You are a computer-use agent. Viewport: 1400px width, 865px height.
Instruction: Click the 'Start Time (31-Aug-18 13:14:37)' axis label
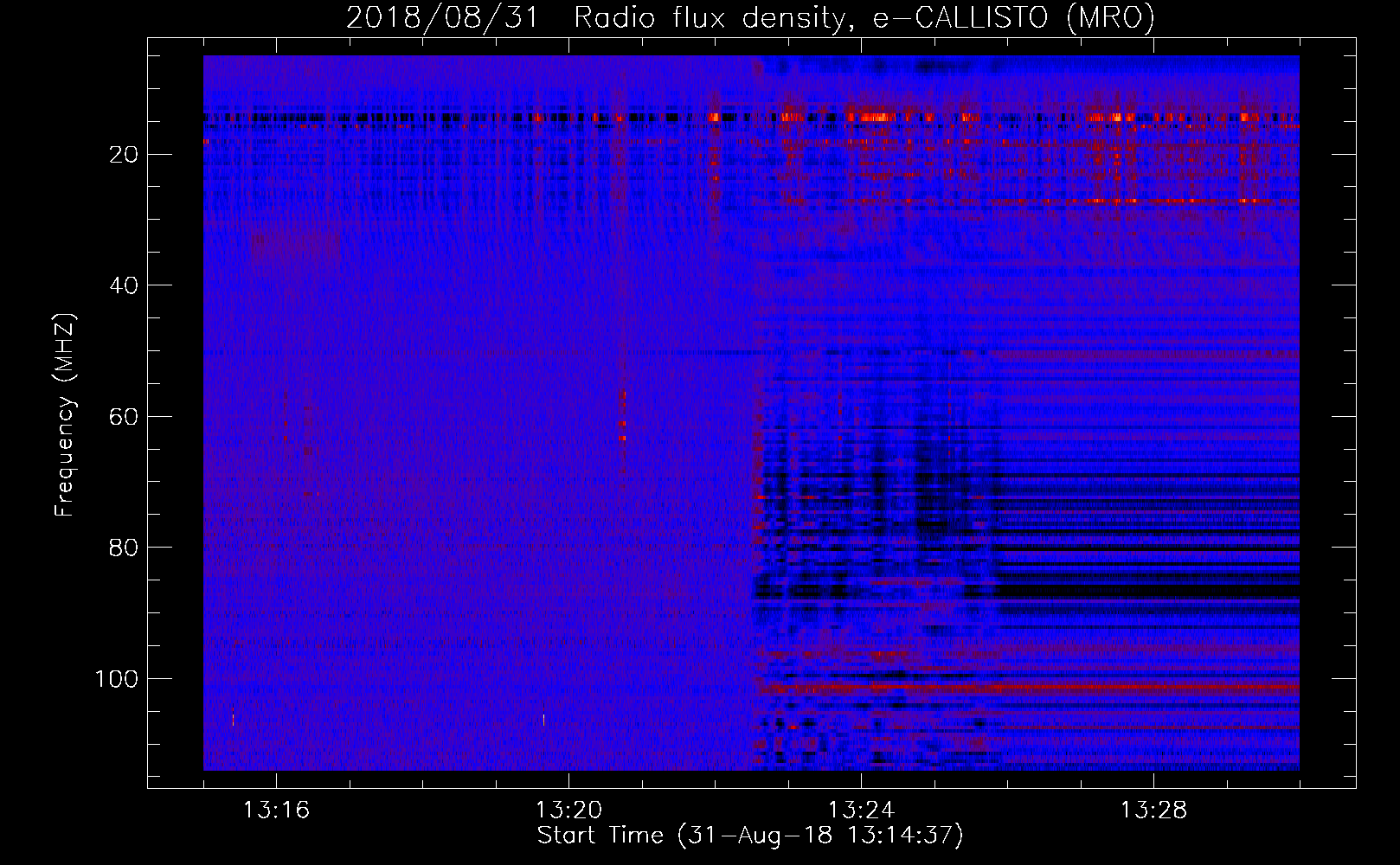(x=750, y=836)
